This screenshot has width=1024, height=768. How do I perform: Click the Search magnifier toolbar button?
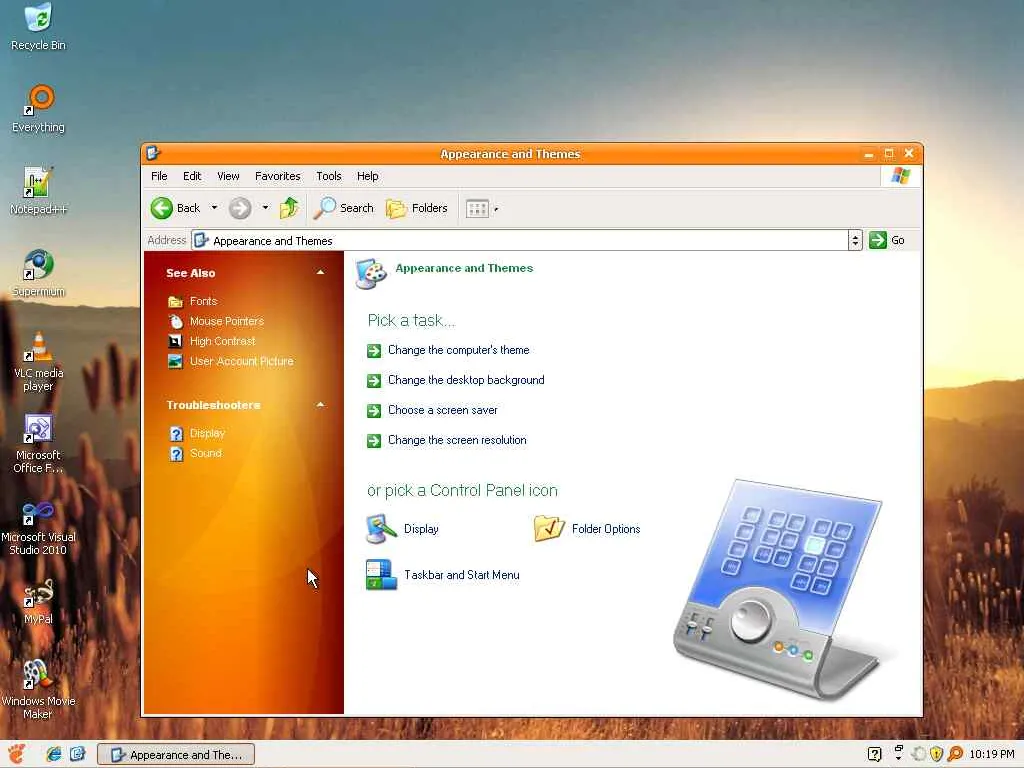tap(344, 208)
